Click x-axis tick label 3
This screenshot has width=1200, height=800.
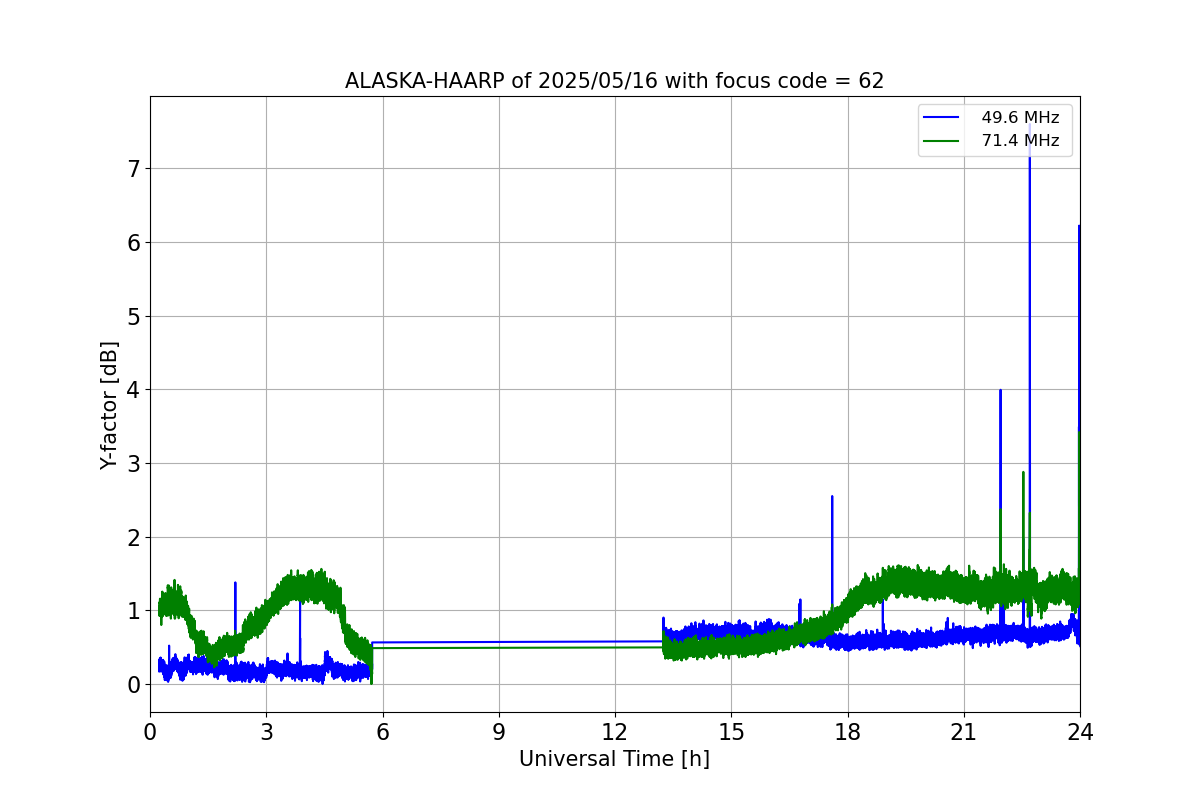(x=266, y=732)
